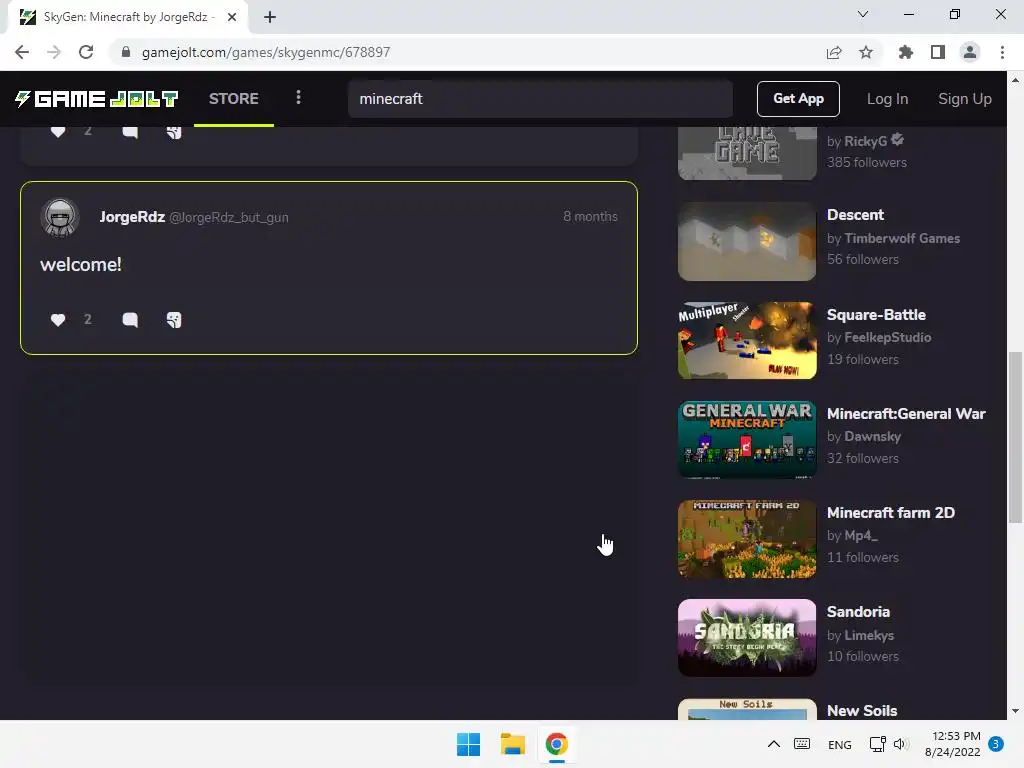Like JorgeRdz's "welcome!" comment with heart icon

57,319
